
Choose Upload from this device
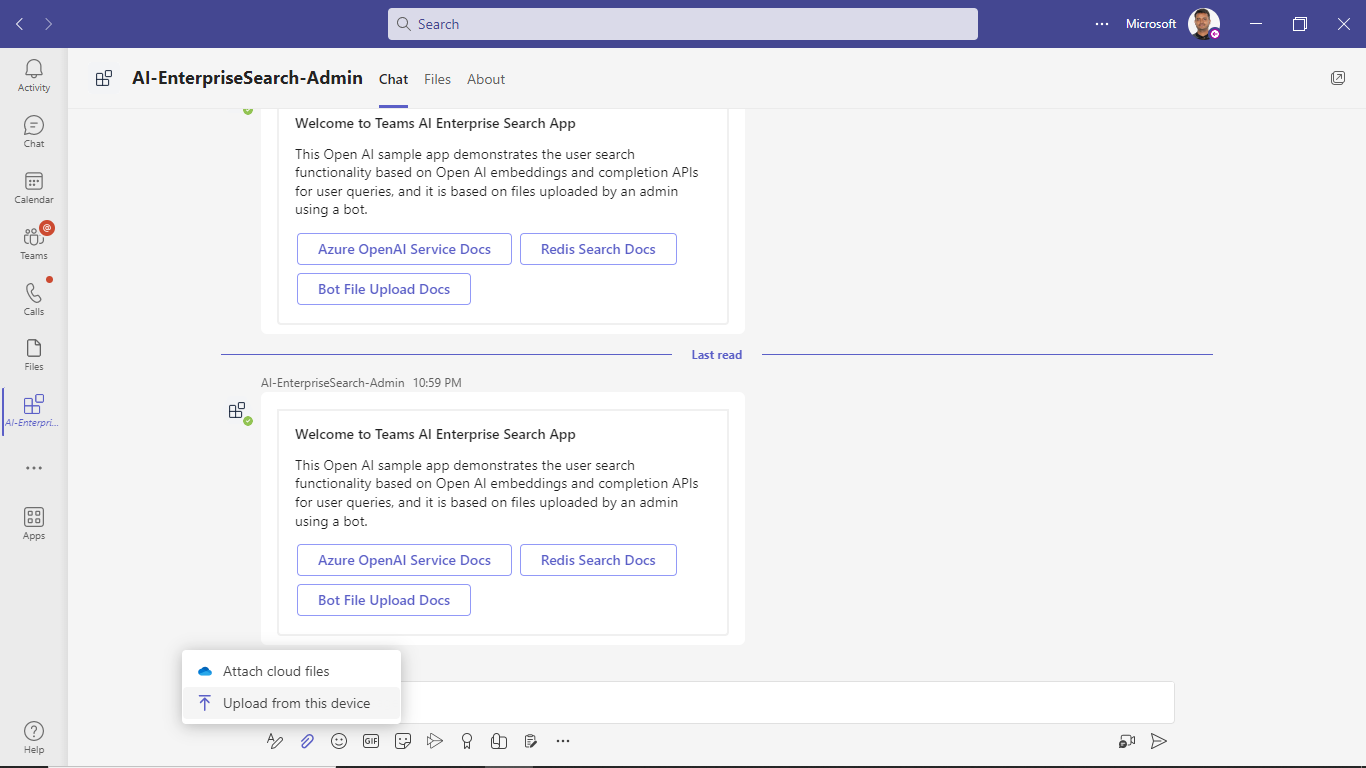click(x=291, y=703)
